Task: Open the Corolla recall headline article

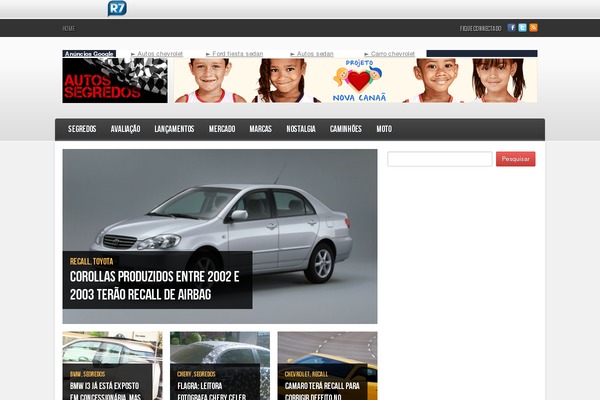Action: pyautogui.click(x=155, y=286)
